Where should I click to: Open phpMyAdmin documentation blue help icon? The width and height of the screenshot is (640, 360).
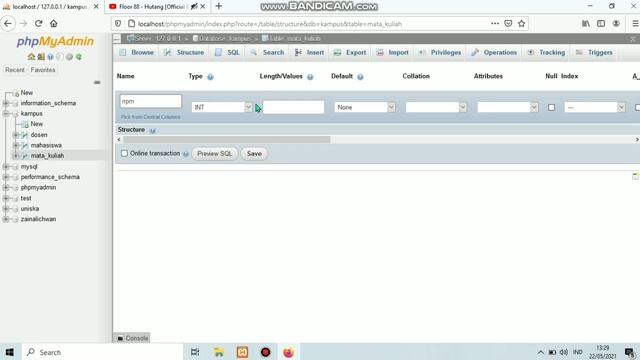click(50, 57)
